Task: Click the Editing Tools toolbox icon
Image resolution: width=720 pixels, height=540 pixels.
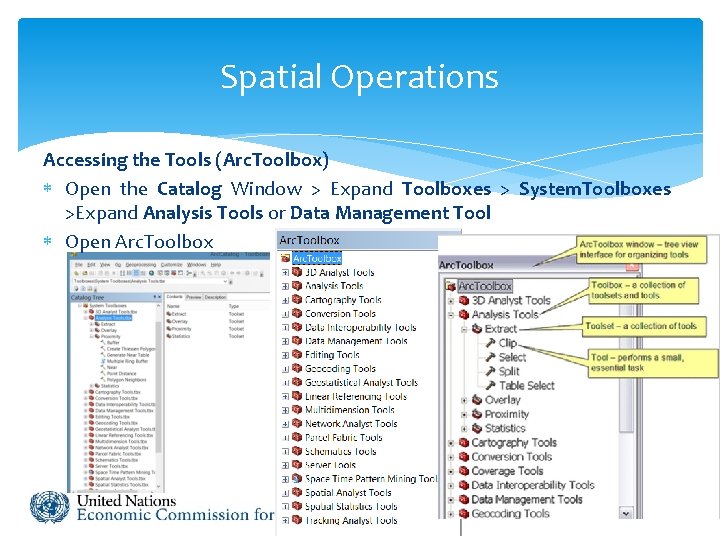Action: click(297, 354)
